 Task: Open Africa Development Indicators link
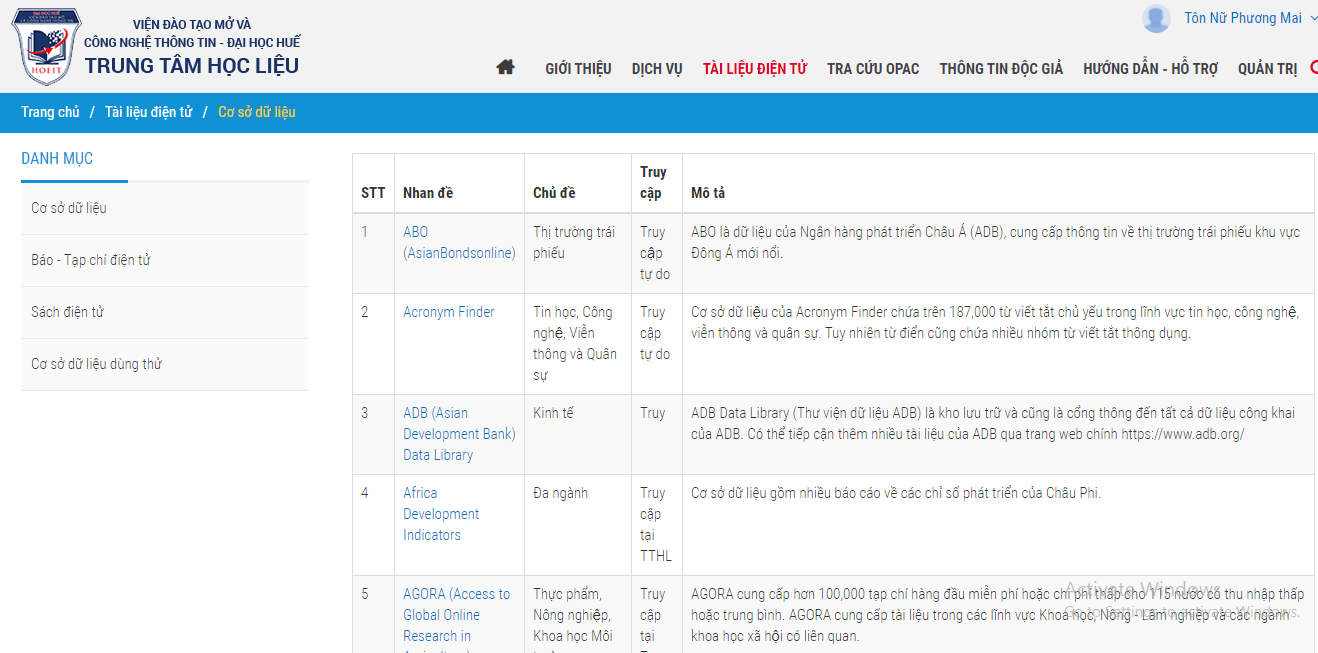point(441,514)
